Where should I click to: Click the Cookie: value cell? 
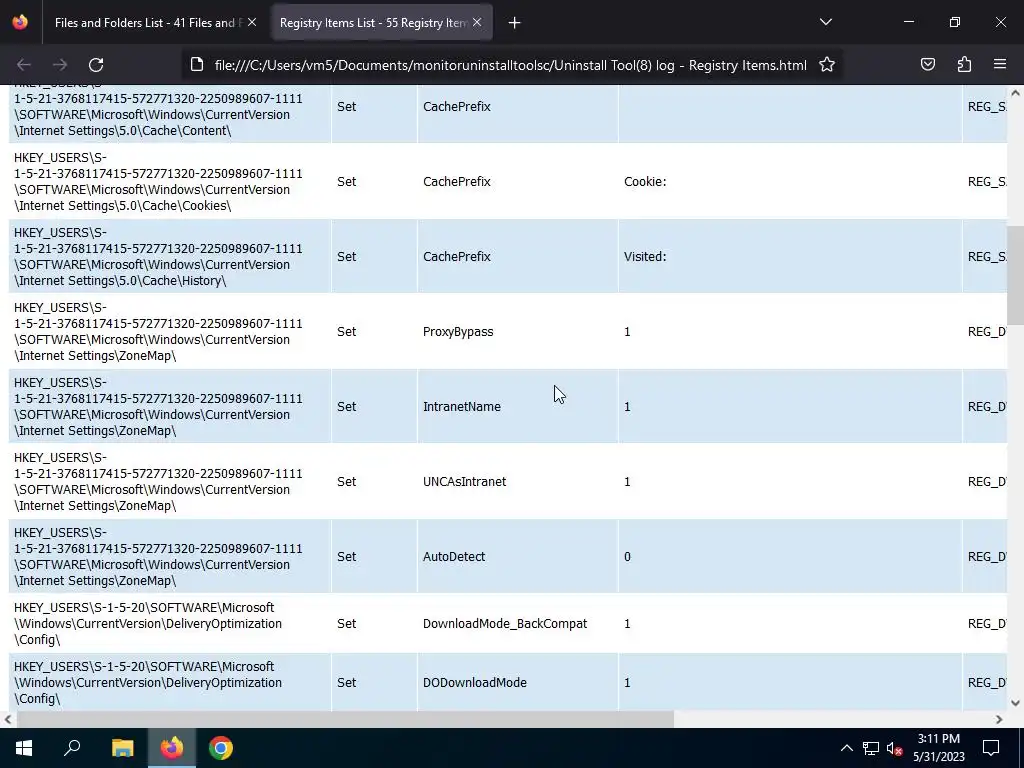790,182
